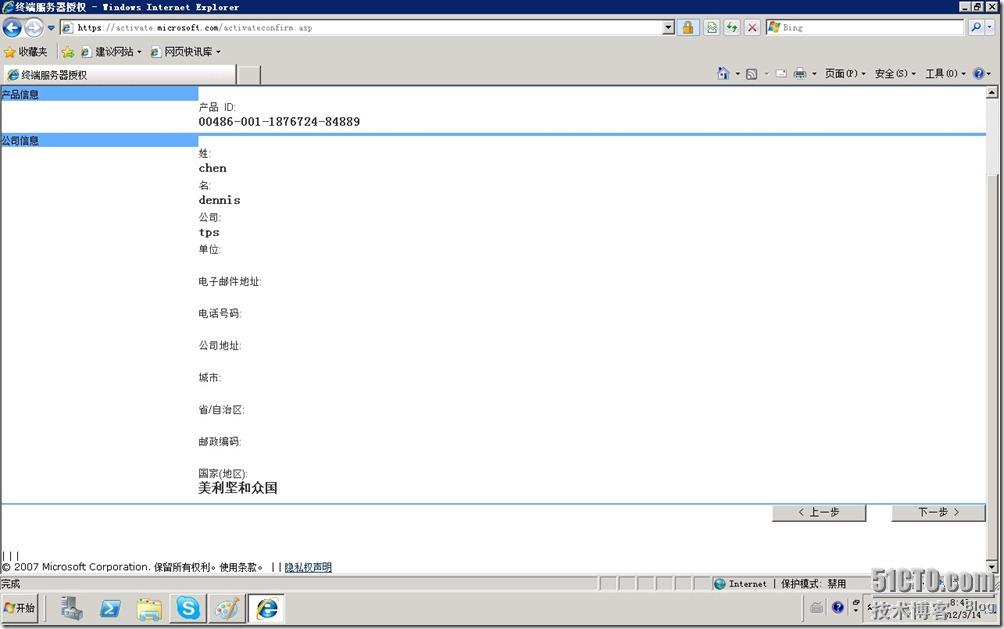Click the Read Mail icon

point(781,74)
